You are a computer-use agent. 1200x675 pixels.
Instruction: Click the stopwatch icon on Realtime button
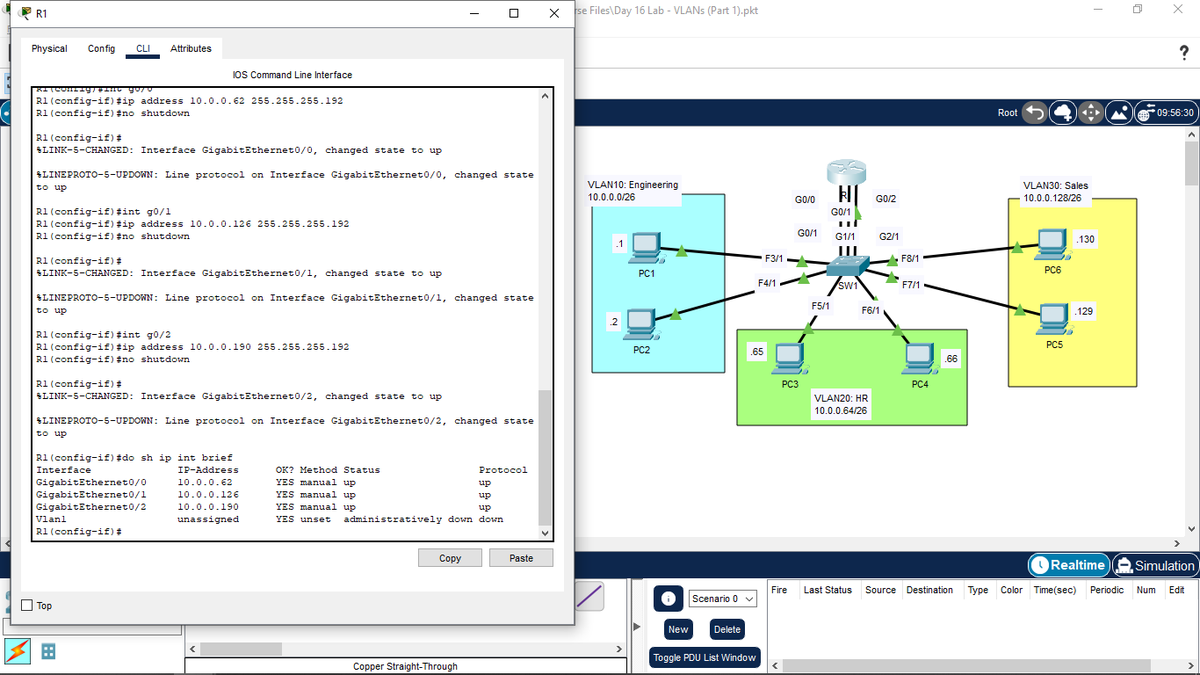click(1042, 565)
